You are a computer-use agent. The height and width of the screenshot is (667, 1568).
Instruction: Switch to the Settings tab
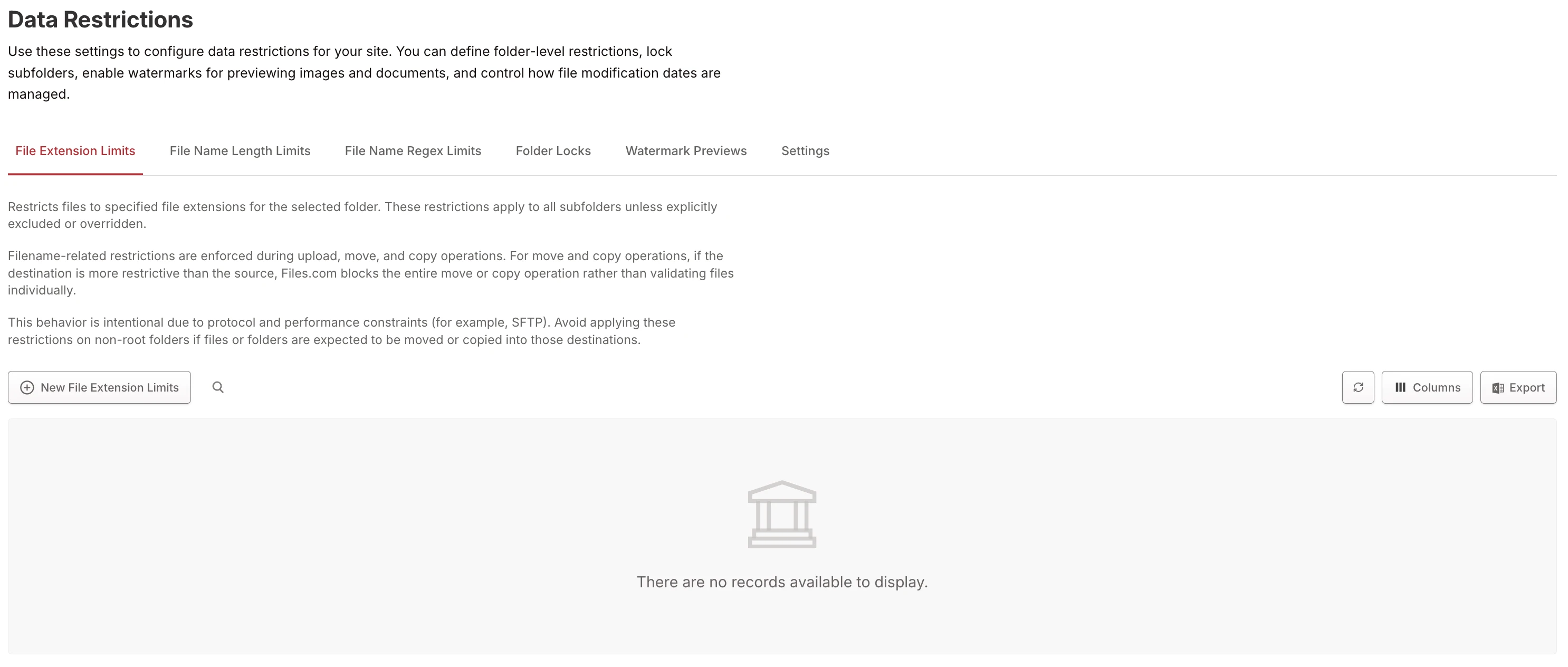pyautogui.click(x=805, y=151)
